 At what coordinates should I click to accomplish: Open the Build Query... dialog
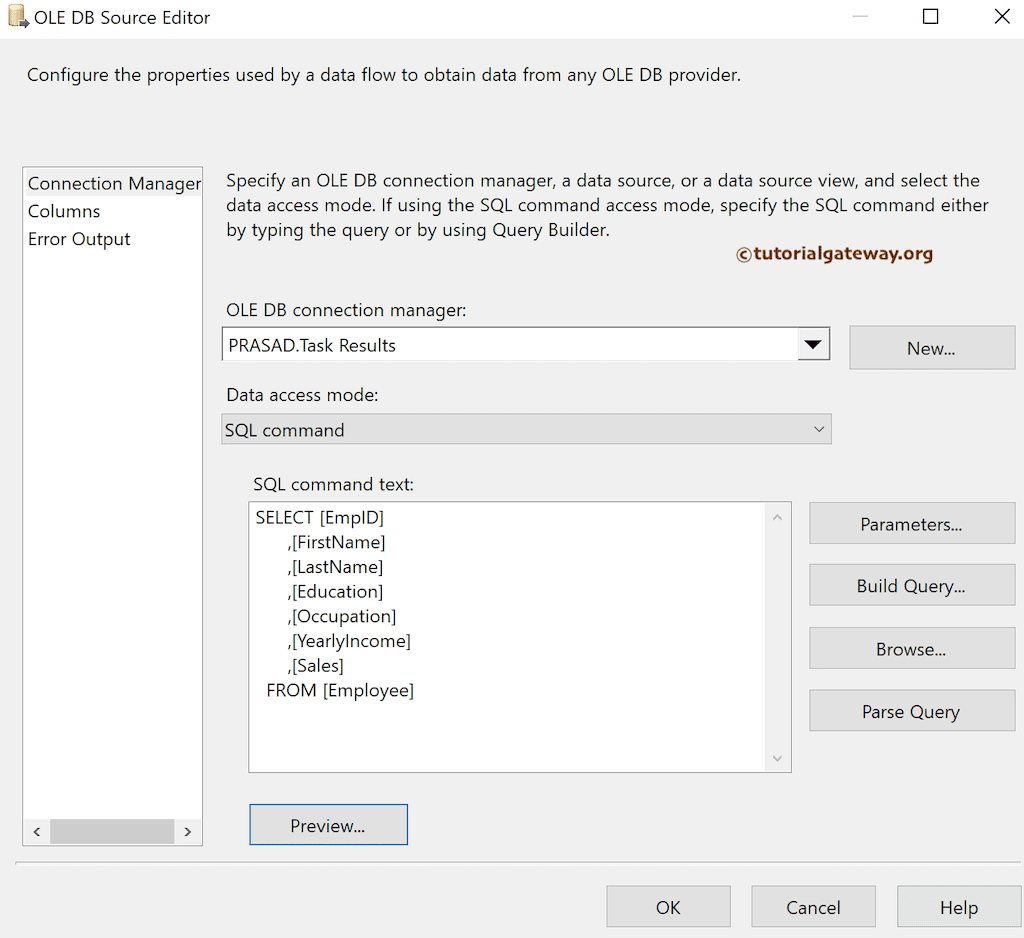tap(911, 585)
